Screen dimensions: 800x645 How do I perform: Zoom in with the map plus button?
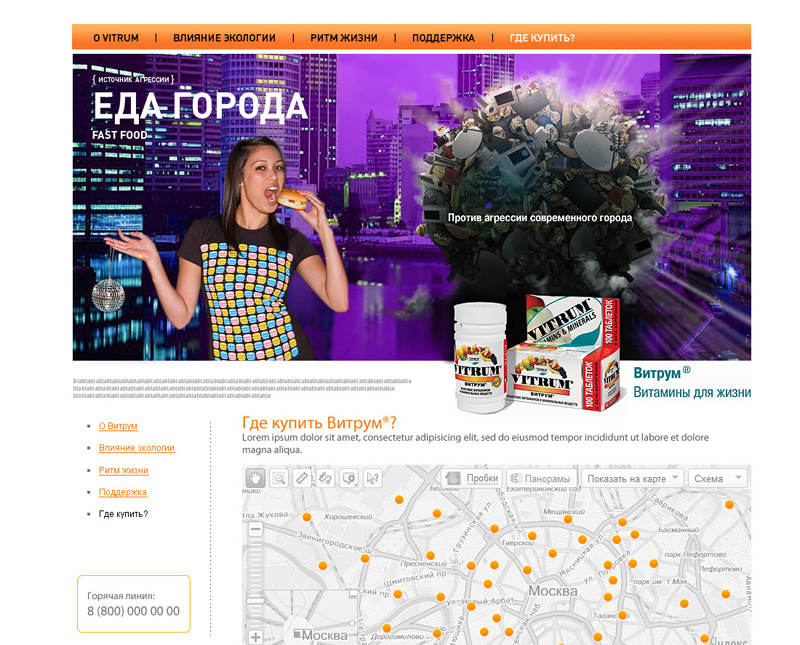255,637
